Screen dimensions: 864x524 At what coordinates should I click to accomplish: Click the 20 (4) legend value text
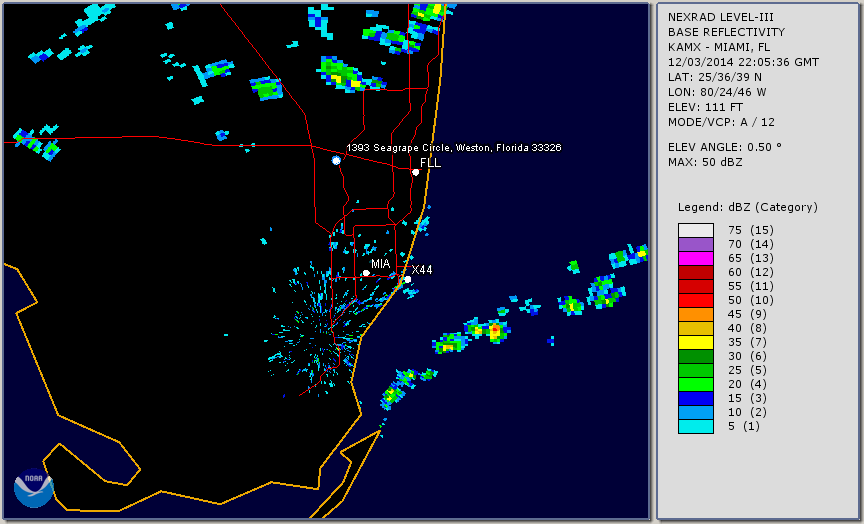coord(747,385)
